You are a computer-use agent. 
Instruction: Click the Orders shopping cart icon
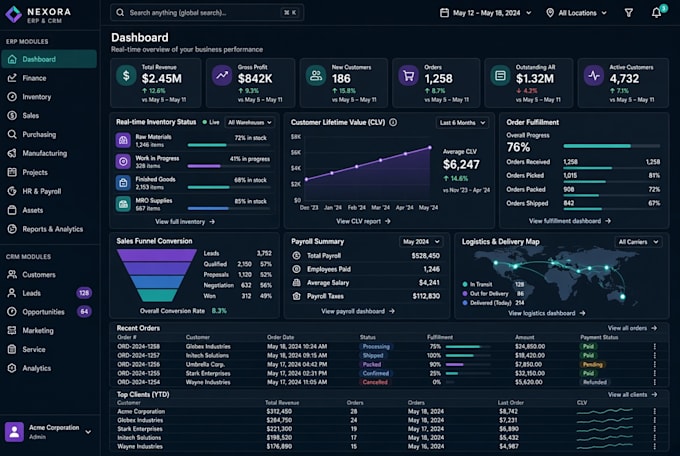click(x=409, y=76)
